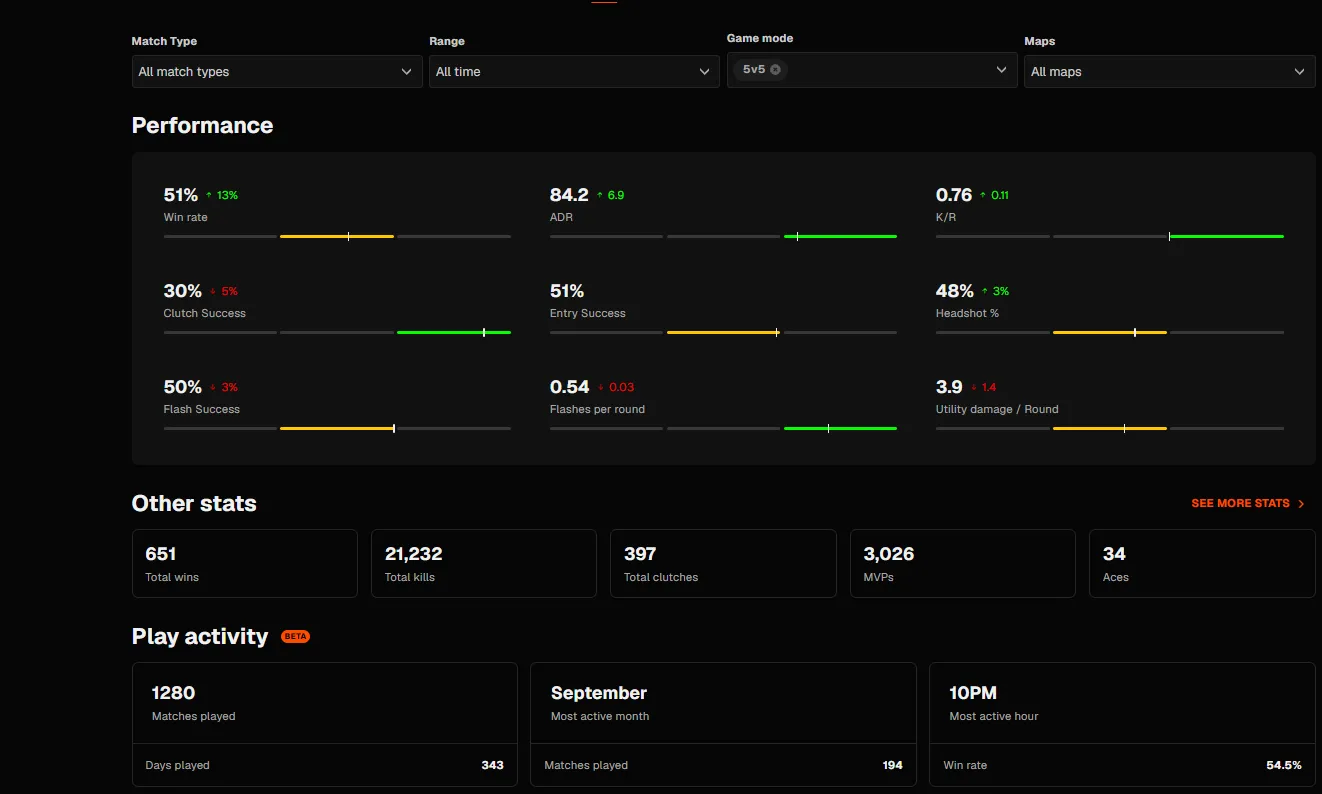
Task: Select the Aces stat card
Action: (x=1202, y=564)
